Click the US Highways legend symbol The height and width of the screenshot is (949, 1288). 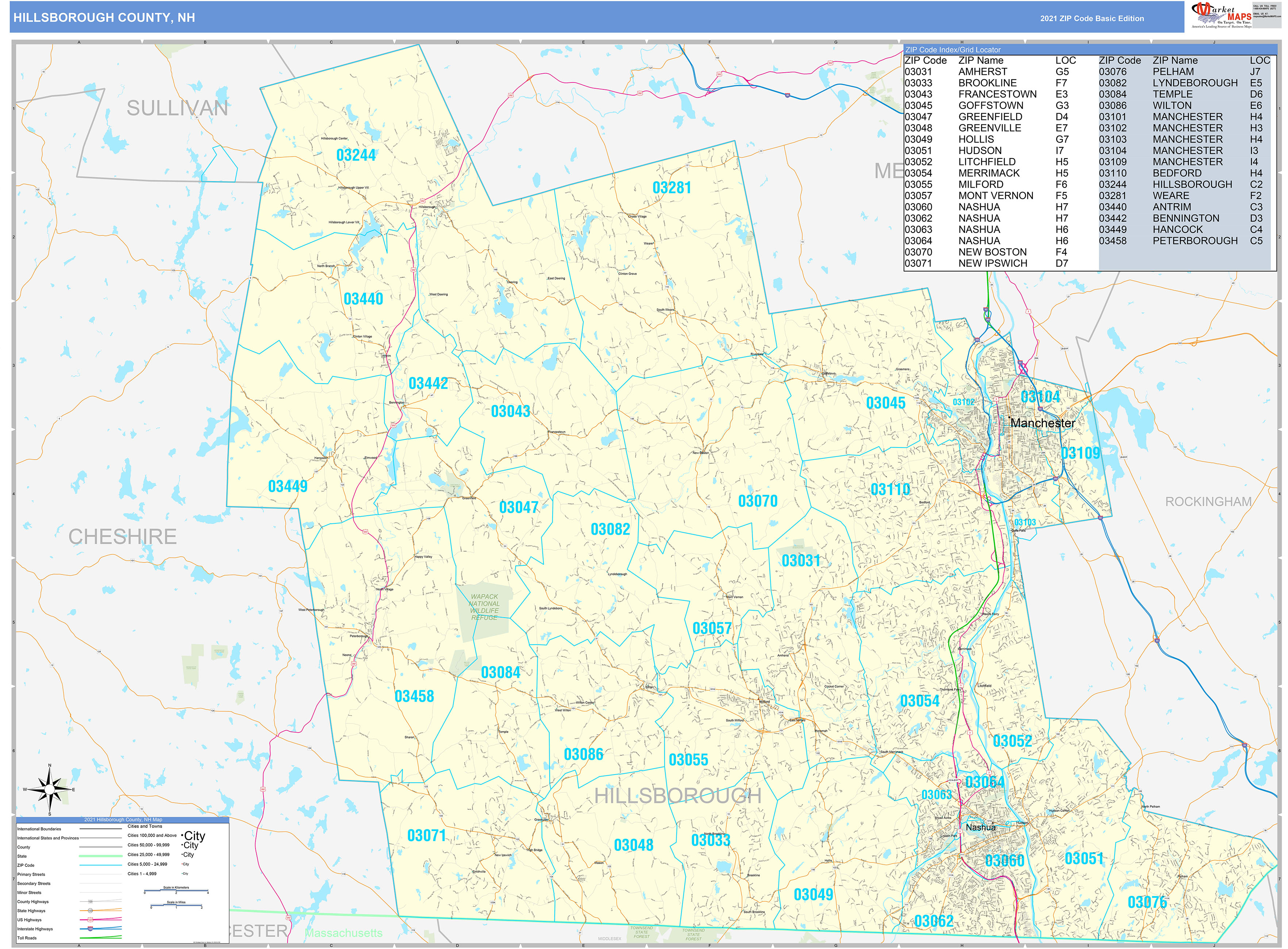tap(100, 920)
